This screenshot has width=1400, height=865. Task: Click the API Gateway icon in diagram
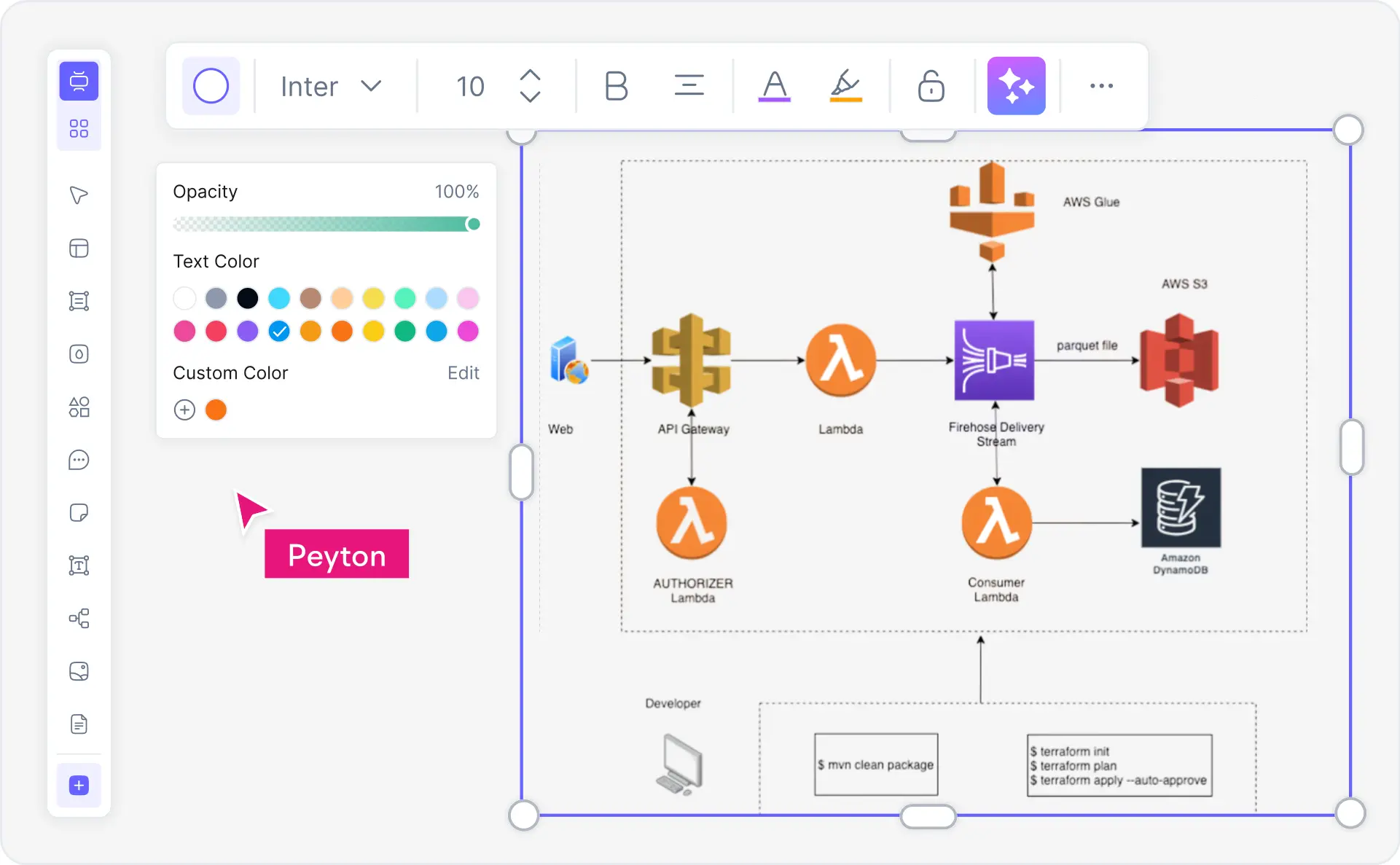pos(691,360)
